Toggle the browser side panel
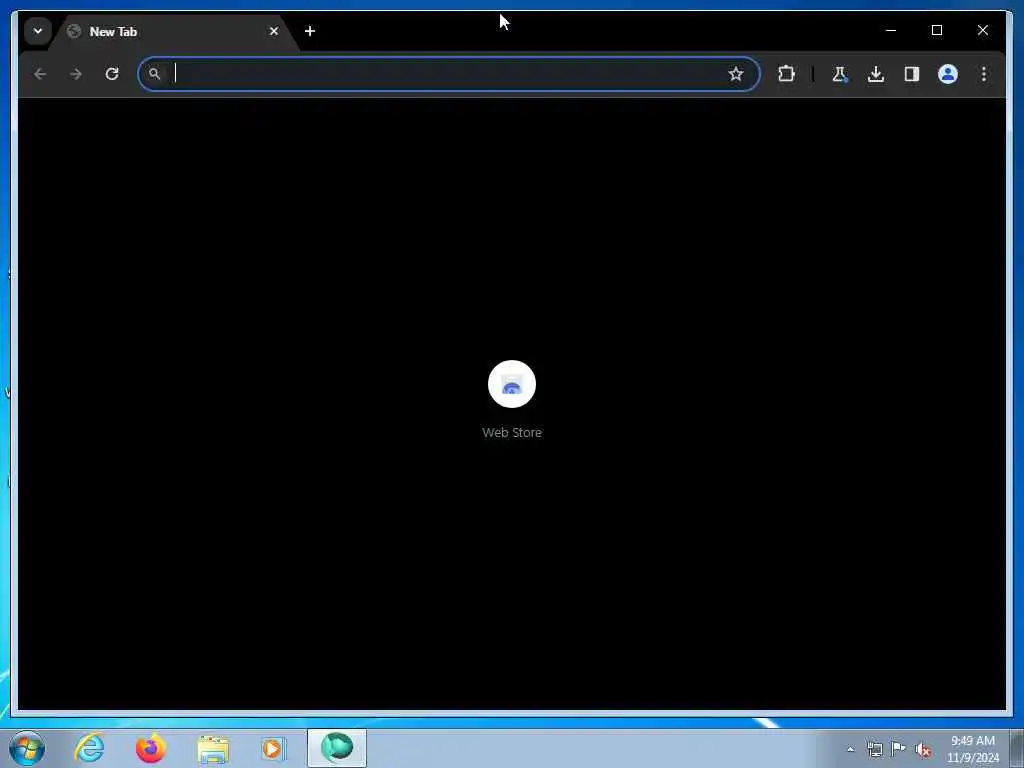1024x768 pixels. click(x=912, y=74)
